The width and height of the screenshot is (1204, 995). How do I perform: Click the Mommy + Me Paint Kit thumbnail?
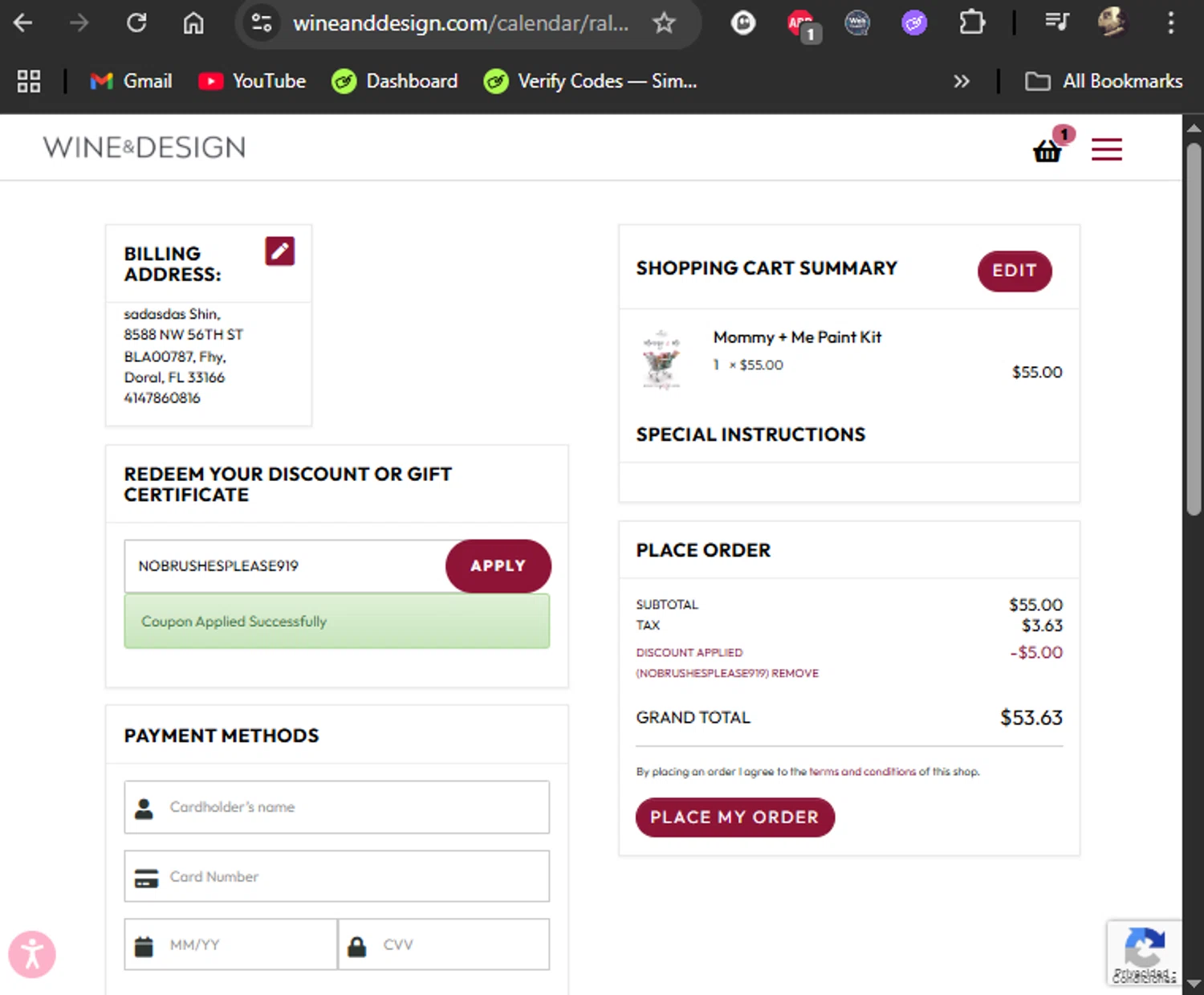pos(661,360)
